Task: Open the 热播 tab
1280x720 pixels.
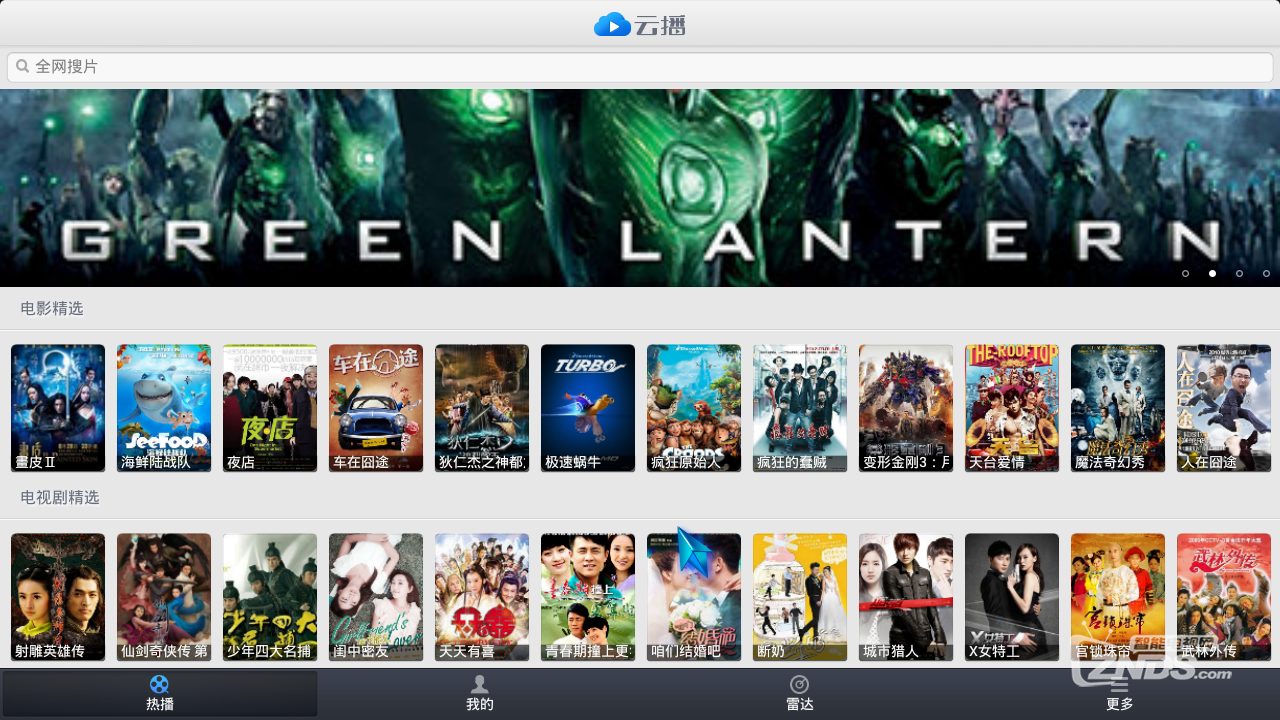Action: click(x=160, y=693)
